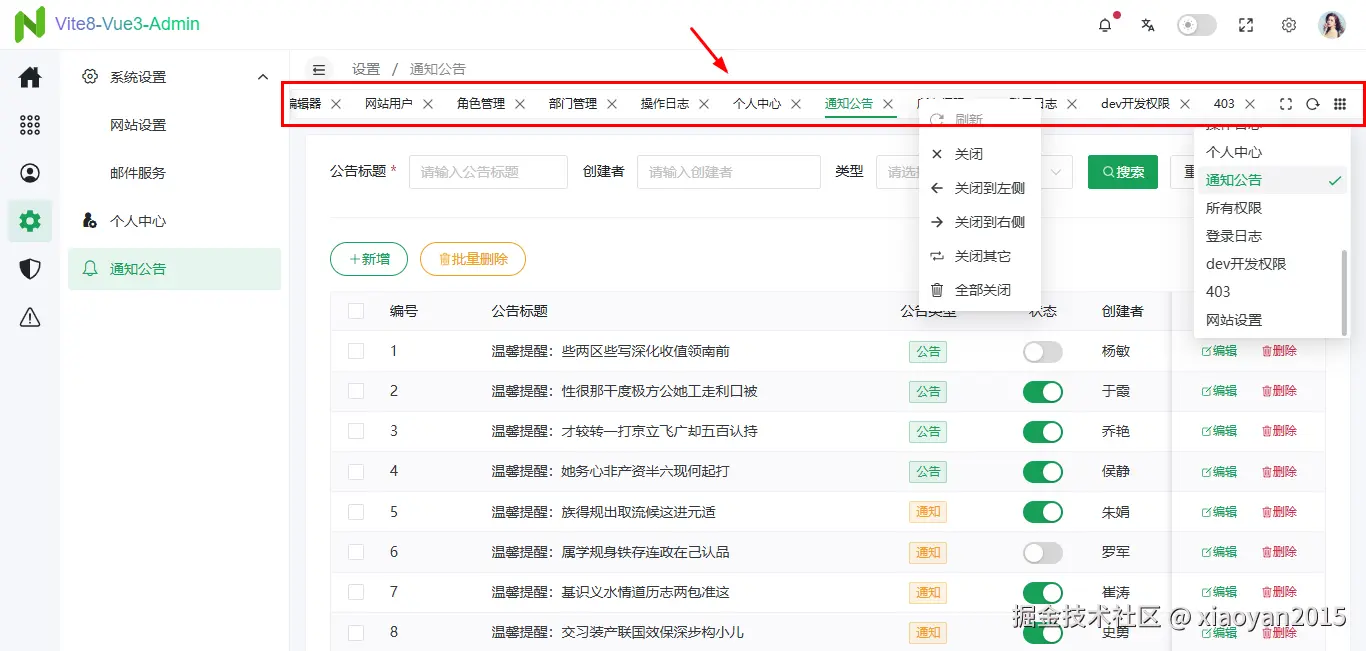Switch to the 网站用户 tab
1366x651 pixels.
[388, 104]
